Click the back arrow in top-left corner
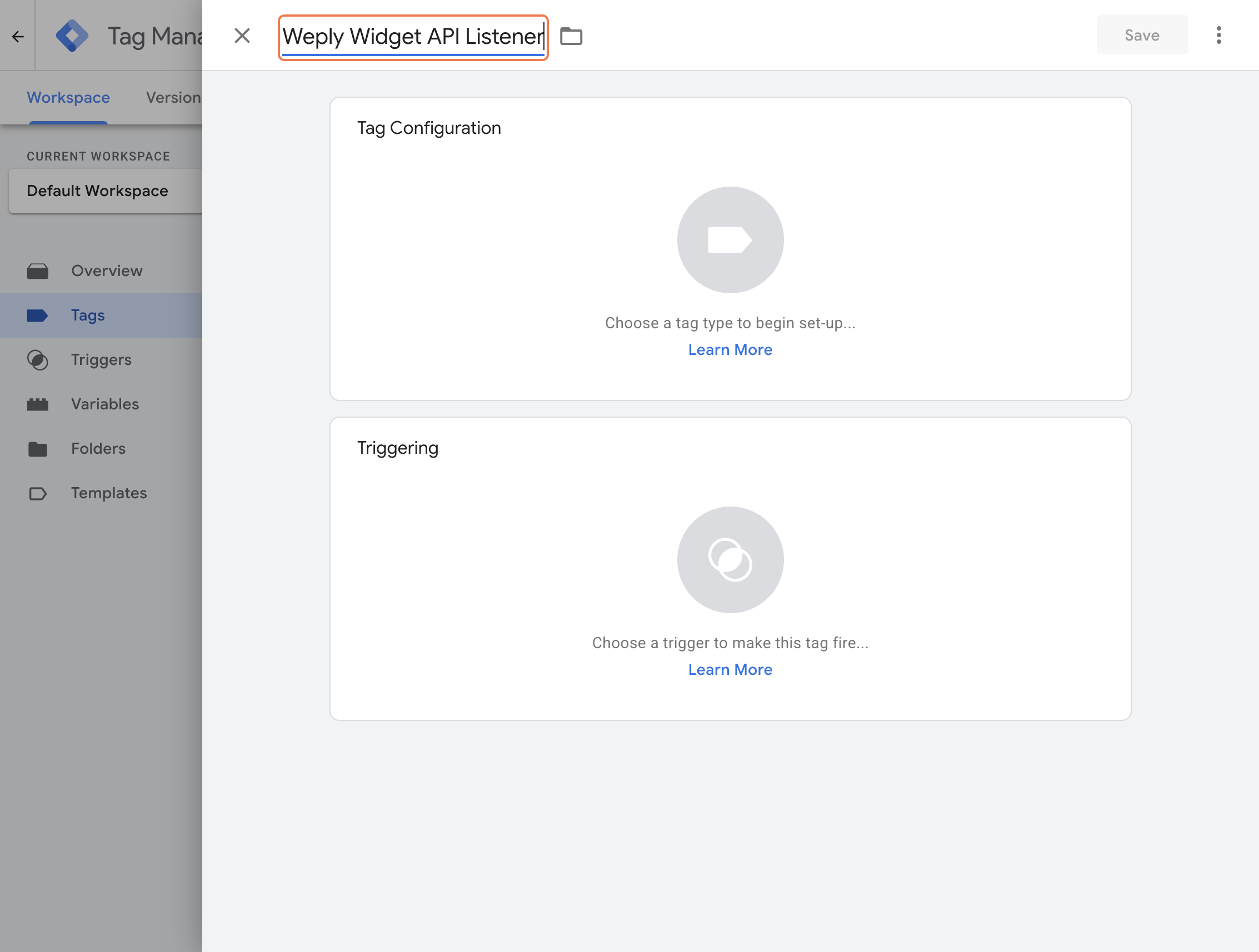Screen dimensions: 1259x952 [x=18, y=37]
